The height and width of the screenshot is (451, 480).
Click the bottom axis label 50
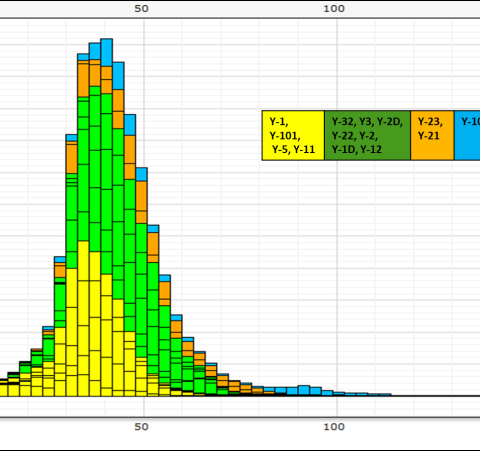pos(141,427)
